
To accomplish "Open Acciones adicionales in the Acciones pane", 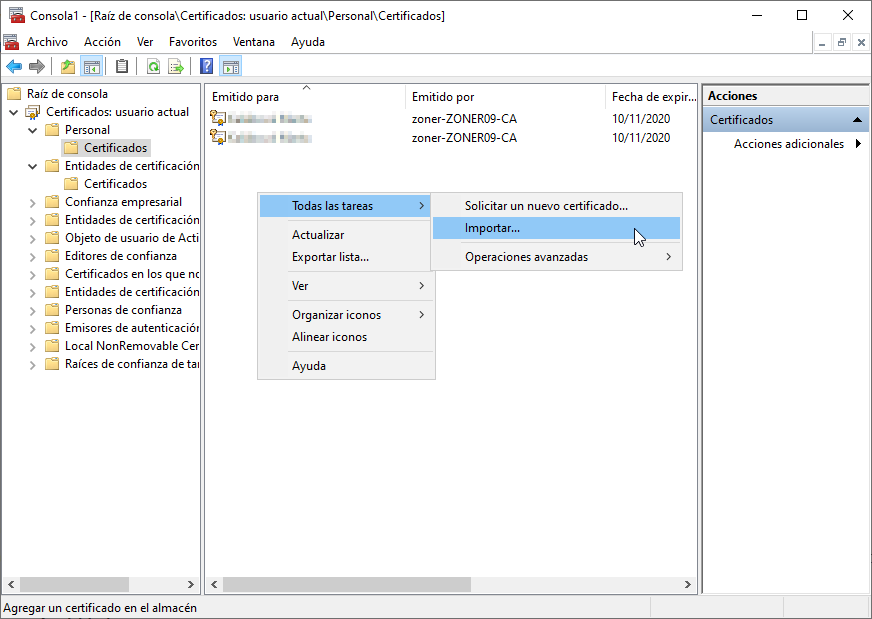I will [x=789, y=143].
